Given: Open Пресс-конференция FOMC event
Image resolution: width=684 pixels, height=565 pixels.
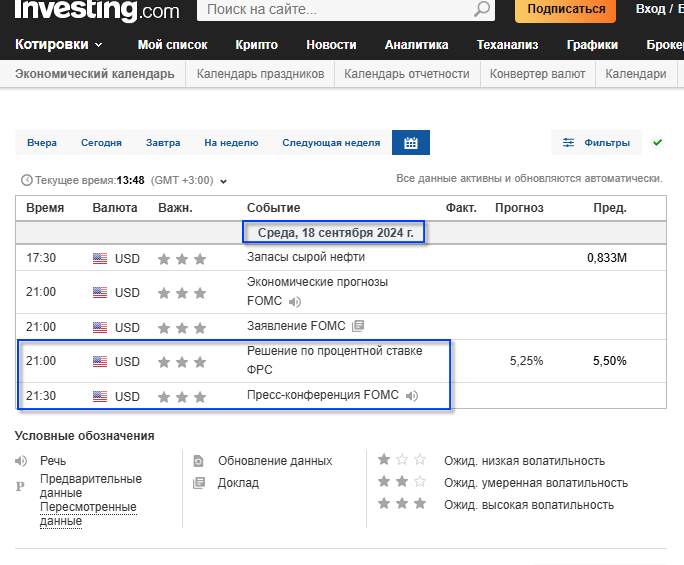Looking at the screenshot, I should tap(323, 395).
